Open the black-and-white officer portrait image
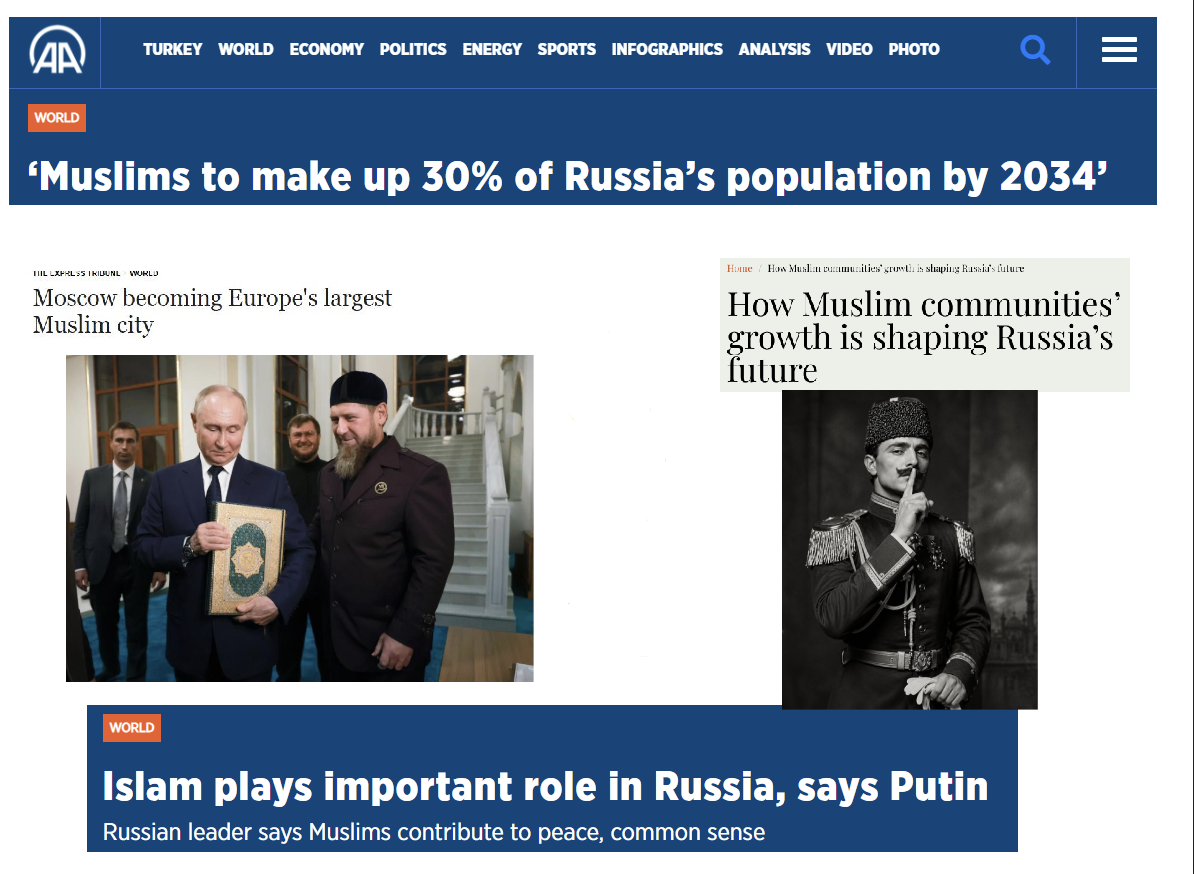The height and width of the screenshot is (874, 1194). pyautogui.click(x=909, y=549)
